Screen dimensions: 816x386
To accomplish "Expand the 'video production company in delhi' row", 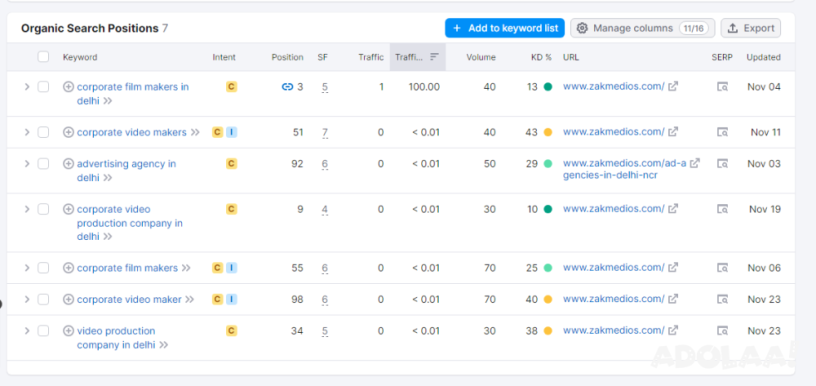I will pos(27,330).
